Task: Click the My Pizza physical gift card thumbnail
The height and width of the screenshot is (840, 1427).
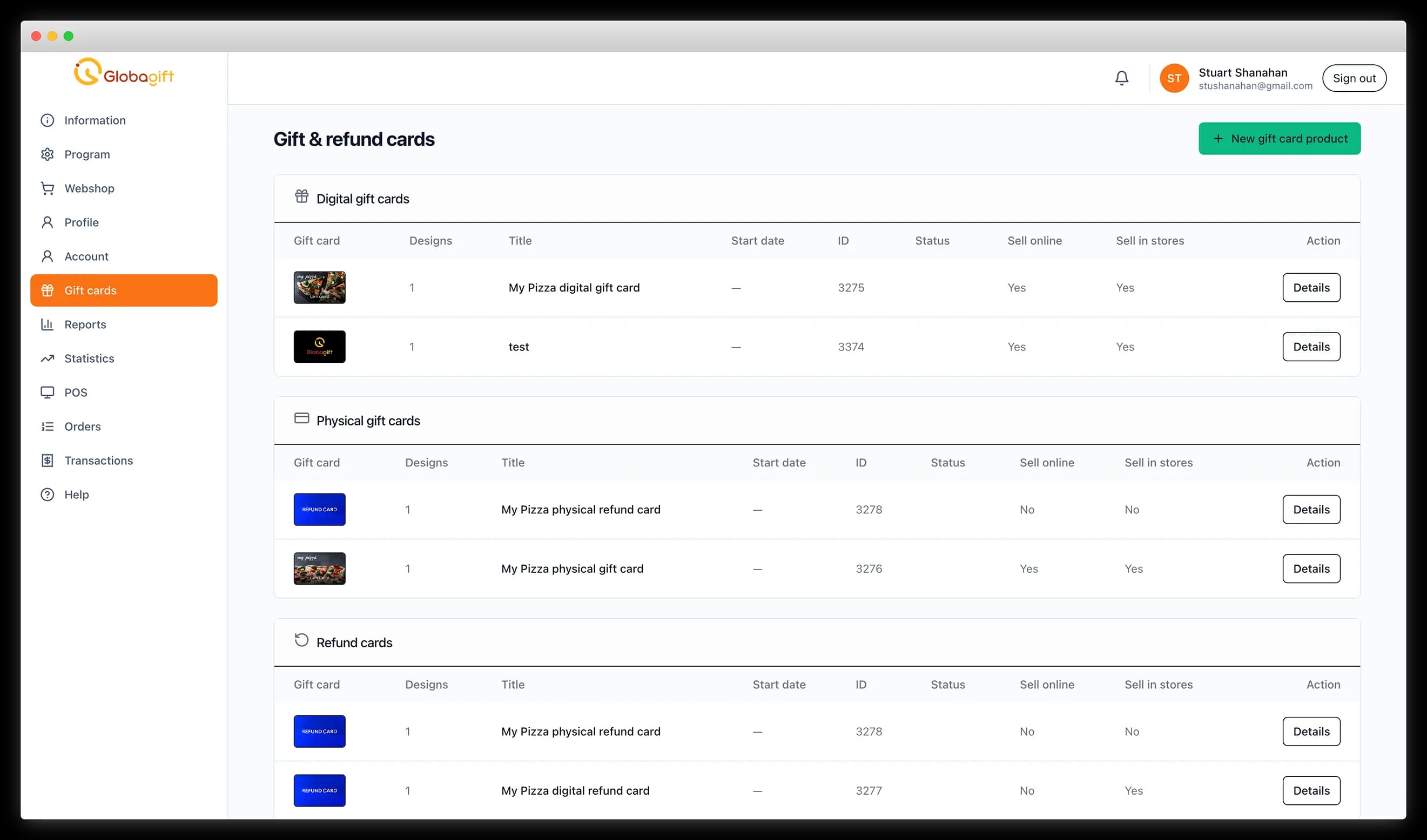Action: tap(319, 568)
